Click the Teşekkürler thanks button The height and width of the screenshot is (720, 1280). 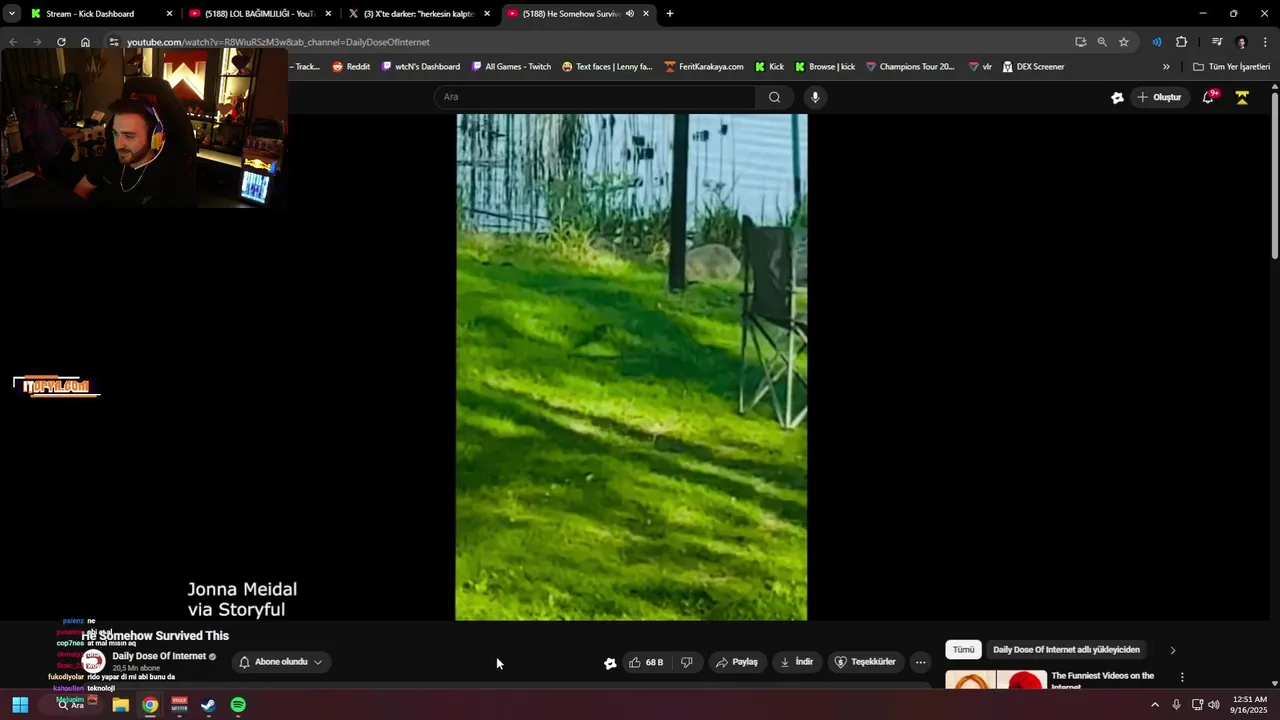865,662
